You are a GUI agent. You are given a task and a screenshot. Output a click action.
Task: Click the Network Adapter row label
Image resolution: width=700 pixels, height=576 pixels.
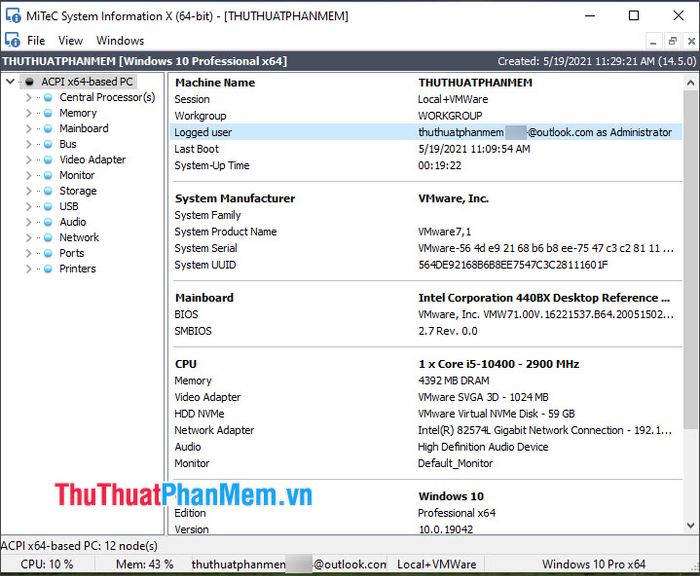[x=214, y=430]
